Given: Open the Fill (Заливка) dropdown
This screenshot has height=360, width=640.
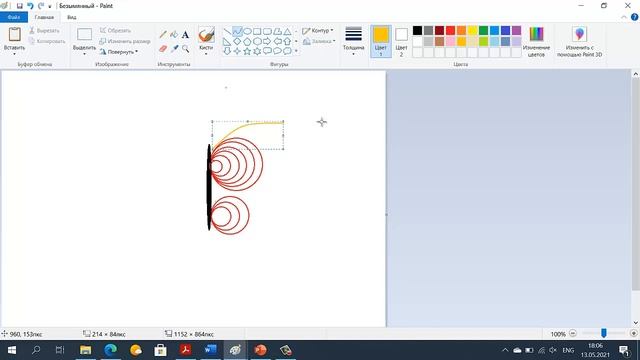Looking at the screenshot, I should [319, 41].
